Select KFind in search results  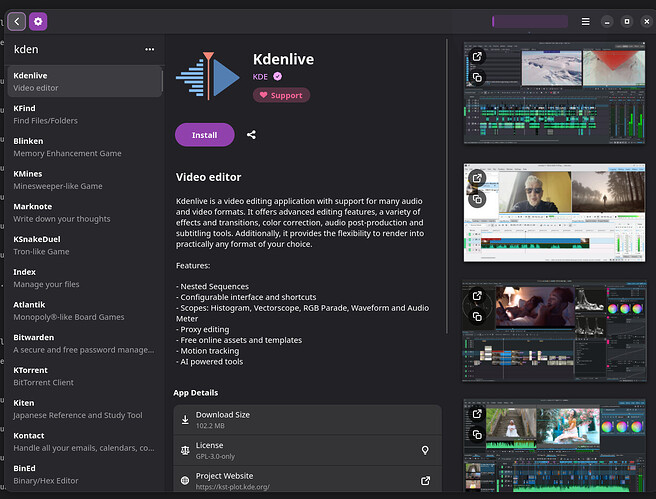85,114
